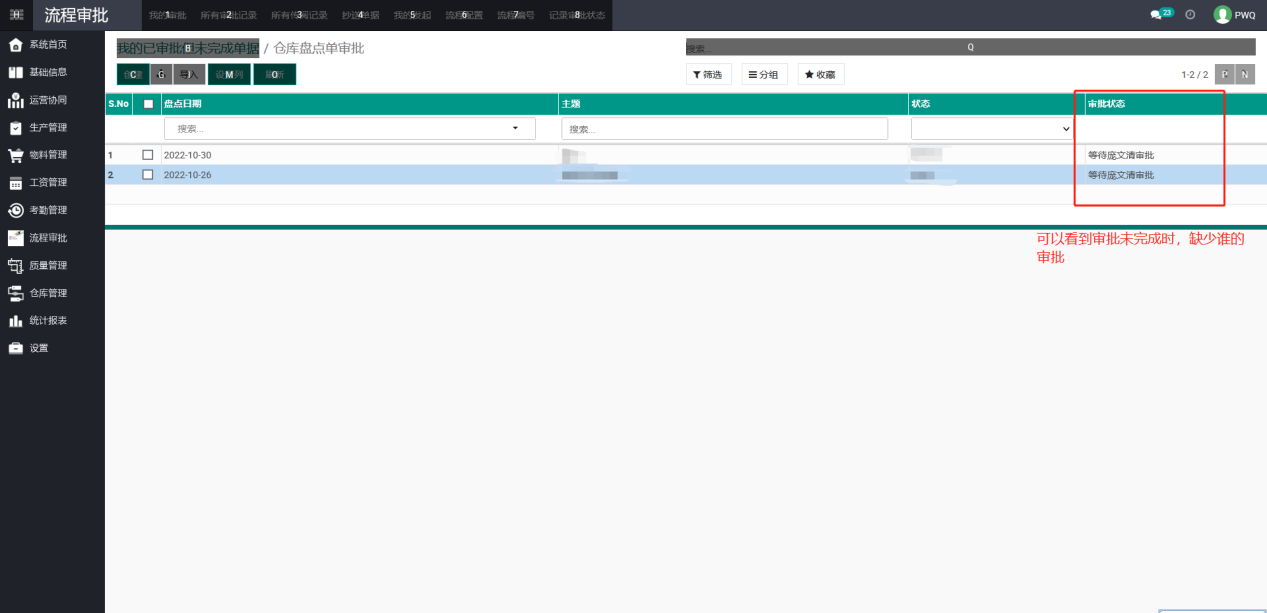This screenshot has height=613, width=1267.
Task: Check the box for the 2022-10-26 row
Action: pos(148,175)
